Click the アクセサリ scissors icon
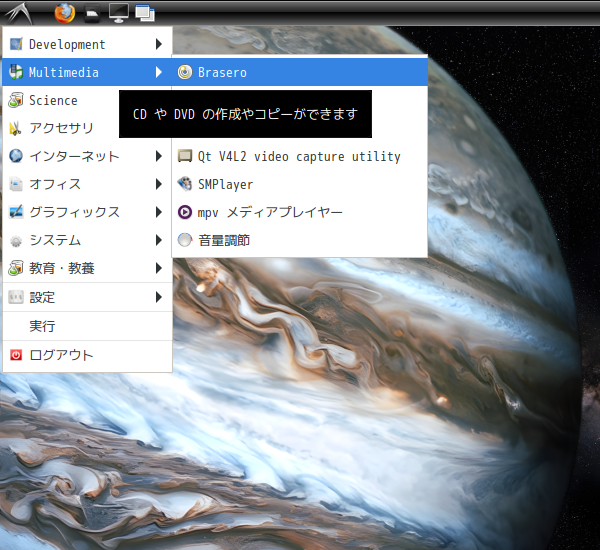The image size is (600, 550). [15, 128]
